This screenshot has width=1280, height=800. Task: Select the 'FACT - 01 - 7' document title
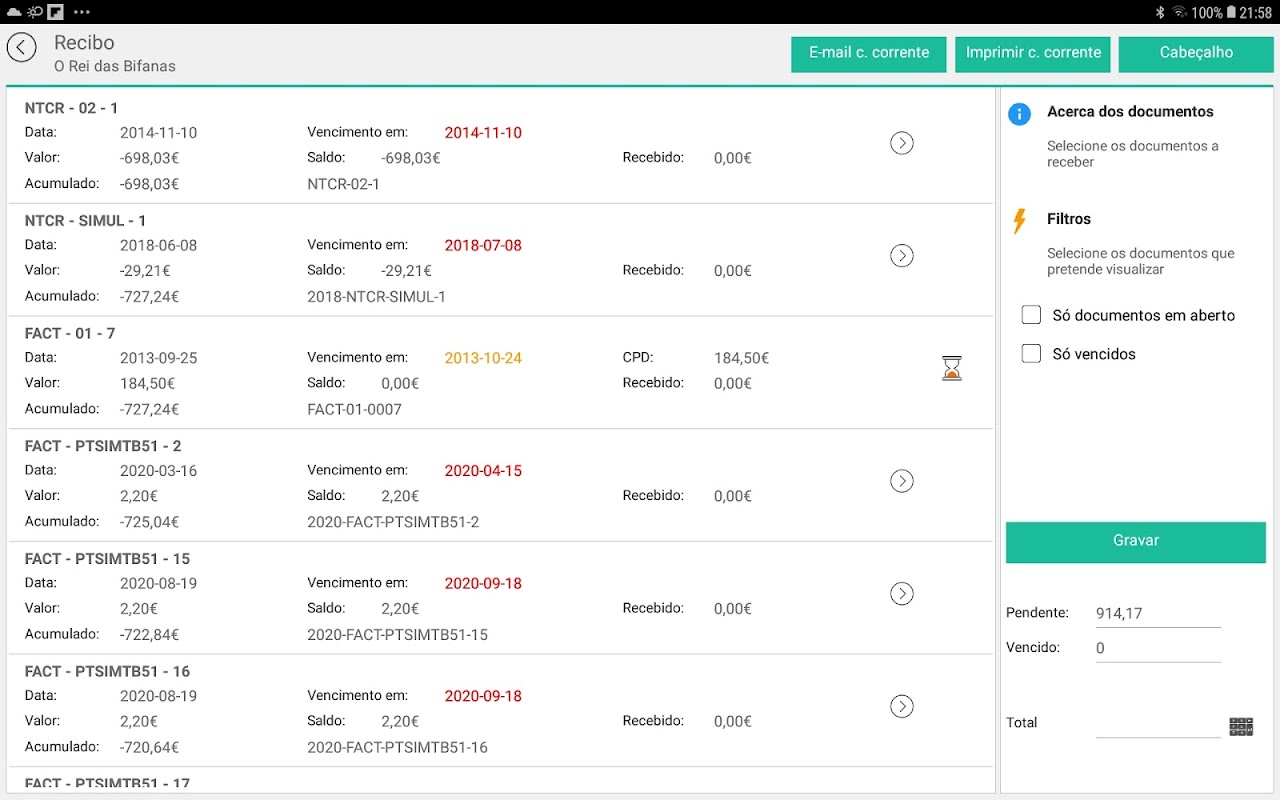click(x=70, y=333)
